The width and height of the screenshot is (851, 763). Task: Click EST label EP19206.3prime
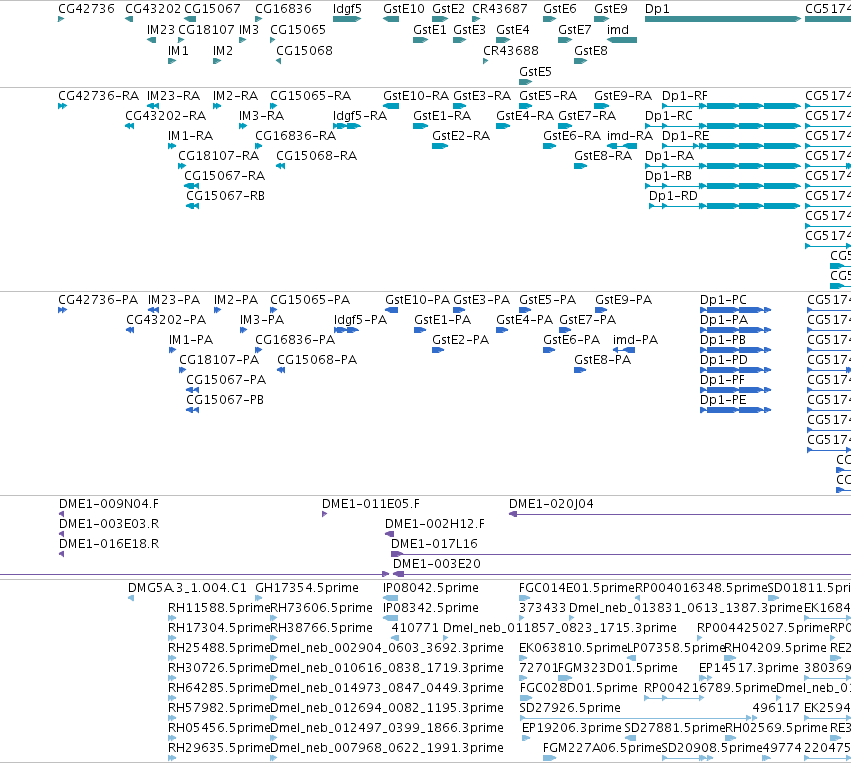tap(571, 728)
